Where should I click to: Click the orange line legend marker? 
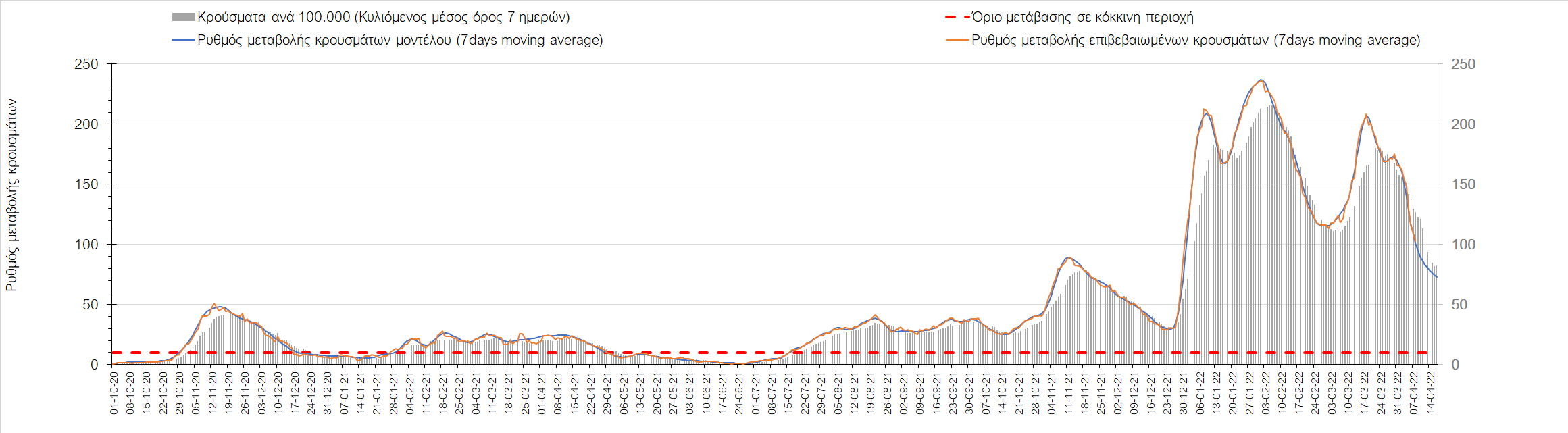coord(957,41)
